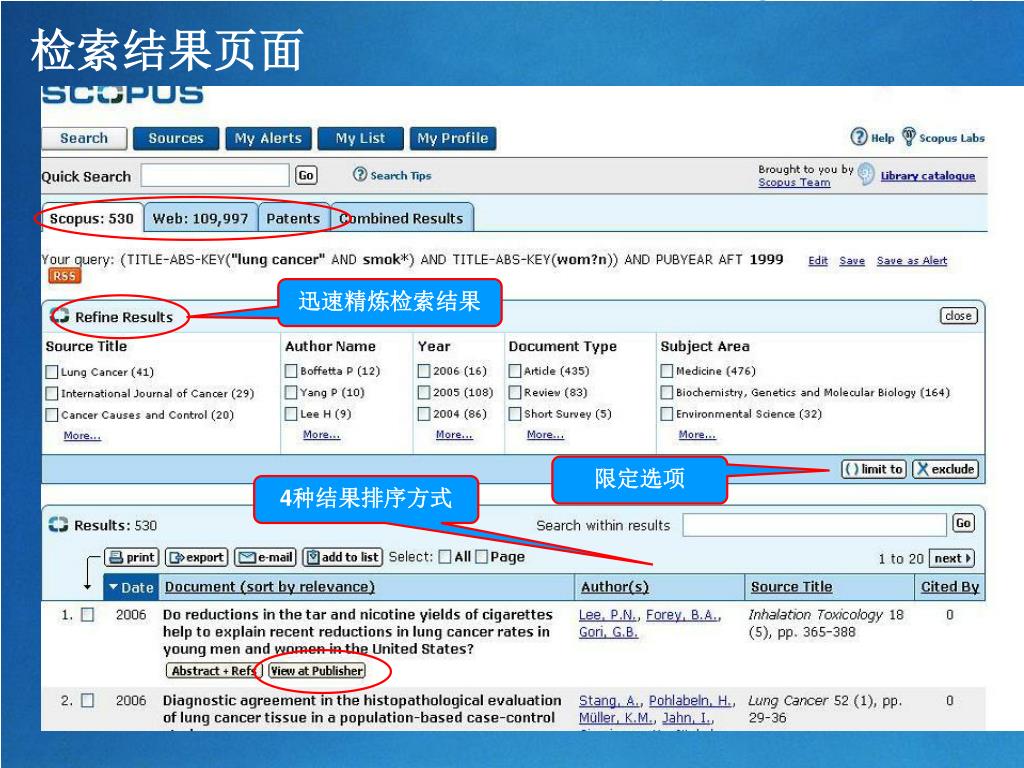This screenshot has height=768, width=1024.
Task: Open the Sources tab
Action: 176,138
